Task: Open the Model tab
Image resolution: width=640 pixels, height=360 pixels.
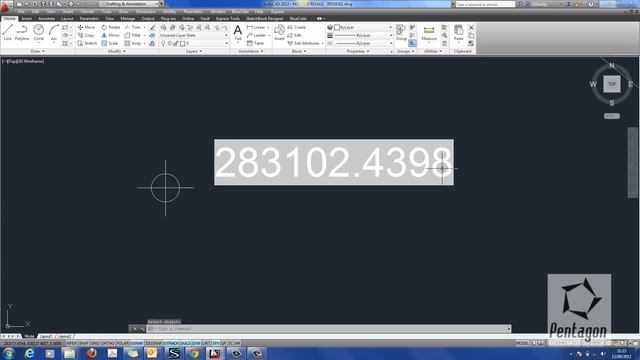Action: 29,336
